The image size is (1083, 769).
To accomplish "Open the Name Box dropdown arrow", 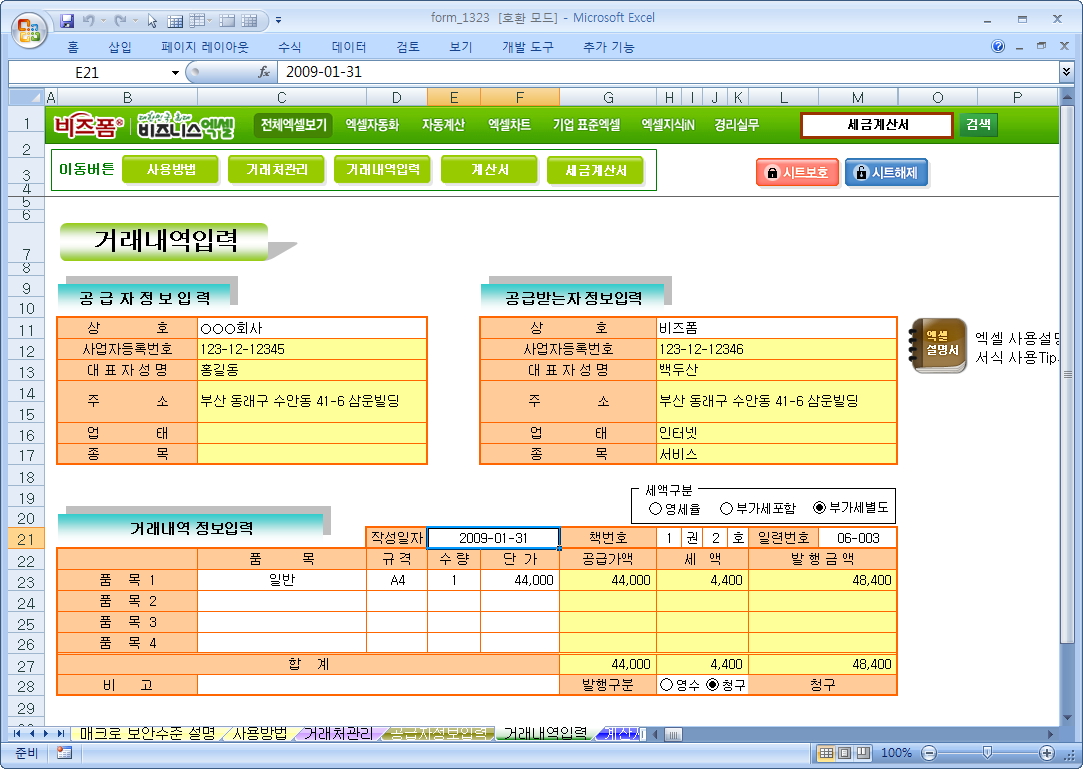I will (175, 72).
